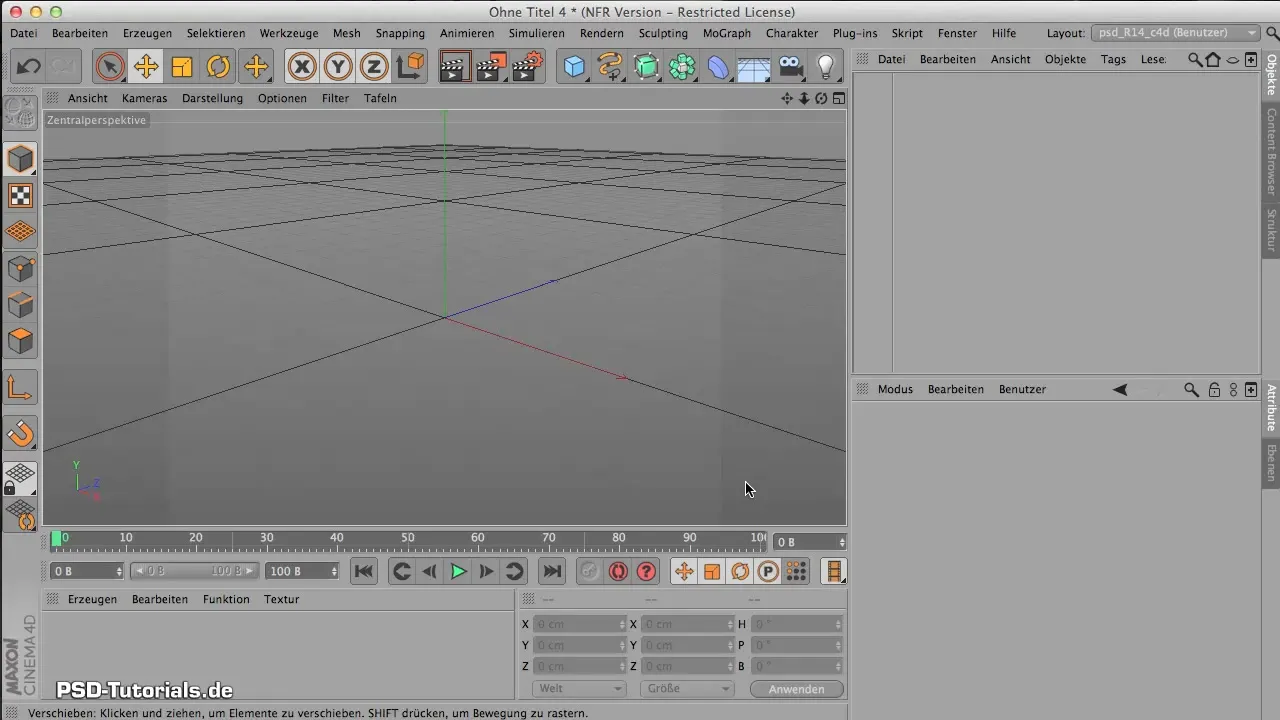Viewport: 1280px width, 720px height.
Task: Switch to the Attribute side tab
Action: pos(1271,408)
